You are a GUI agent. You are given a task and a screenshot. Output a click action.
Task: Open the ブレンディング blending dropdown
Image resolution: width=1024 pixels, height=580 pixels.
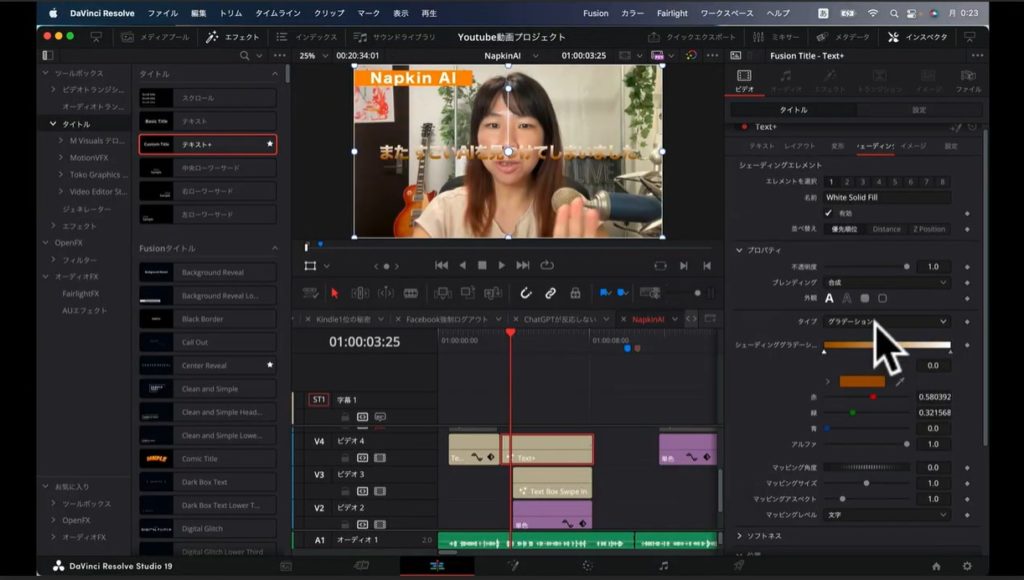tap(887, 283)
